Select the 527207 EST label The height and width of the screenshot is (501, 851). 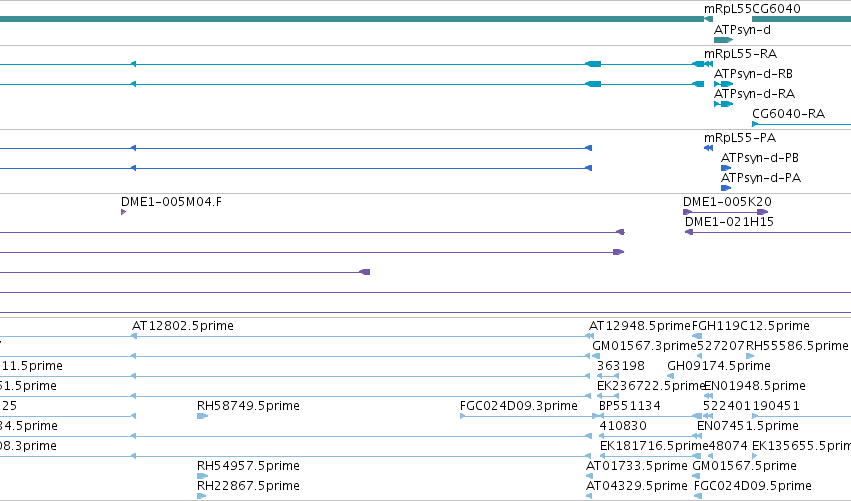point(720,346)
